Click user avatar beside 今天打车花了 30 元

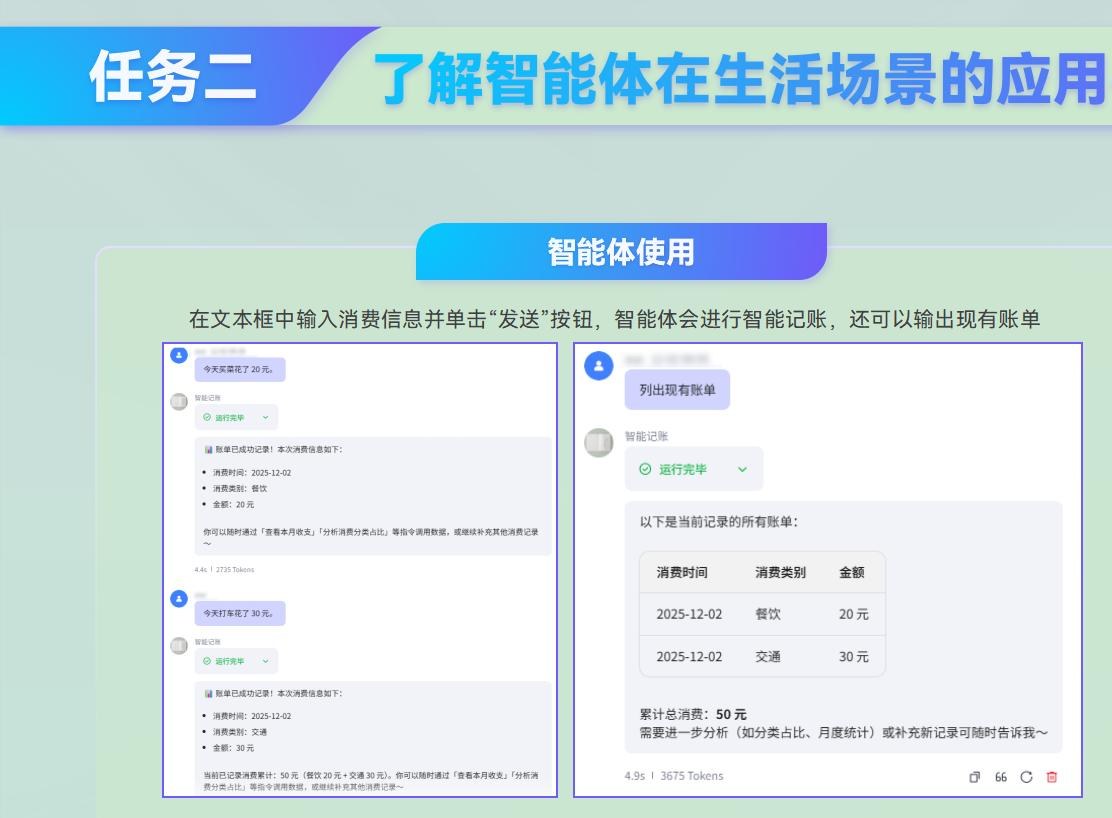pyautogui.click(x=179, y=599)
